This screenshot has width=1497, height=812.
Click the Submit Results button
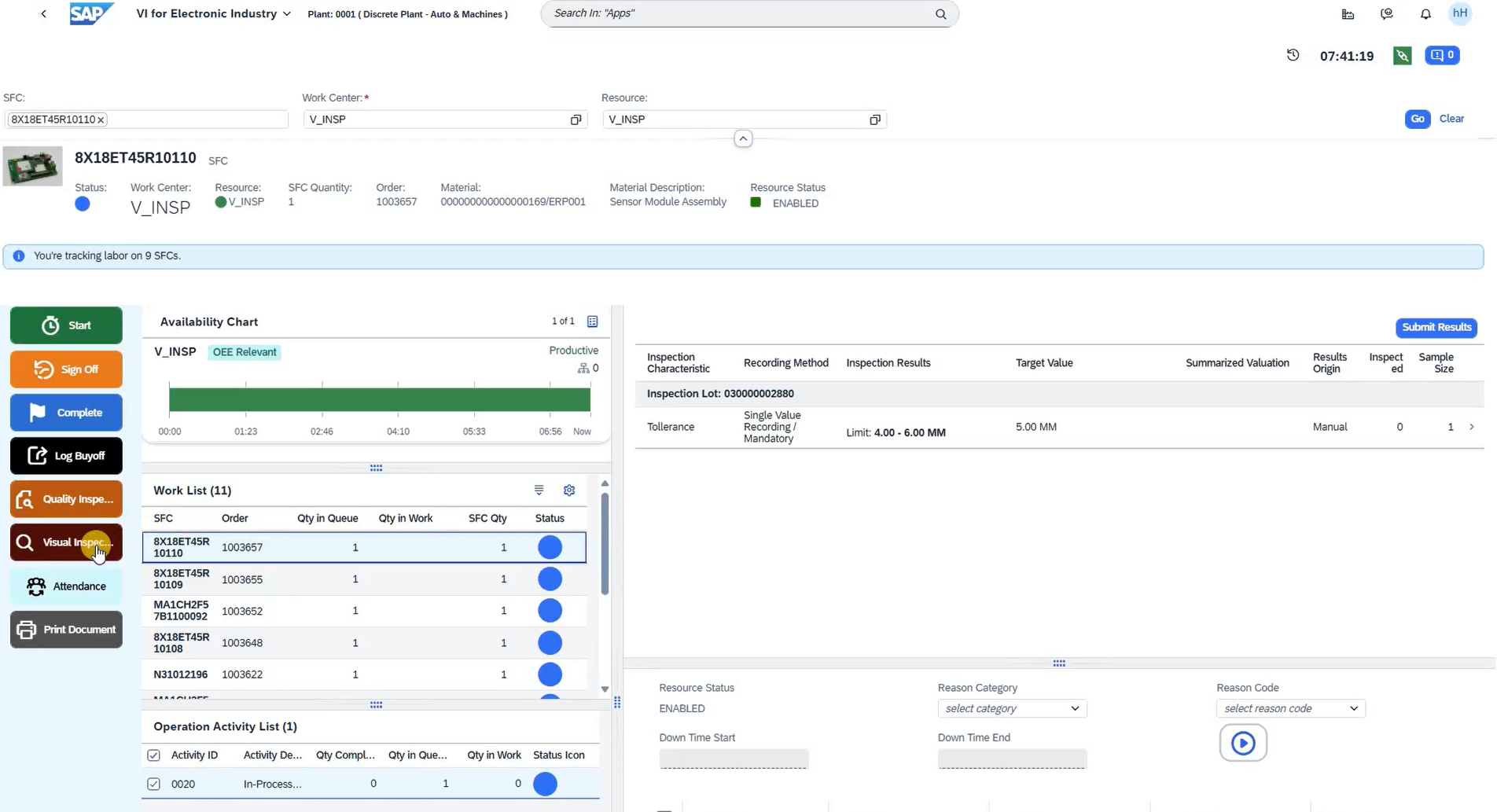pos(1436,327)
